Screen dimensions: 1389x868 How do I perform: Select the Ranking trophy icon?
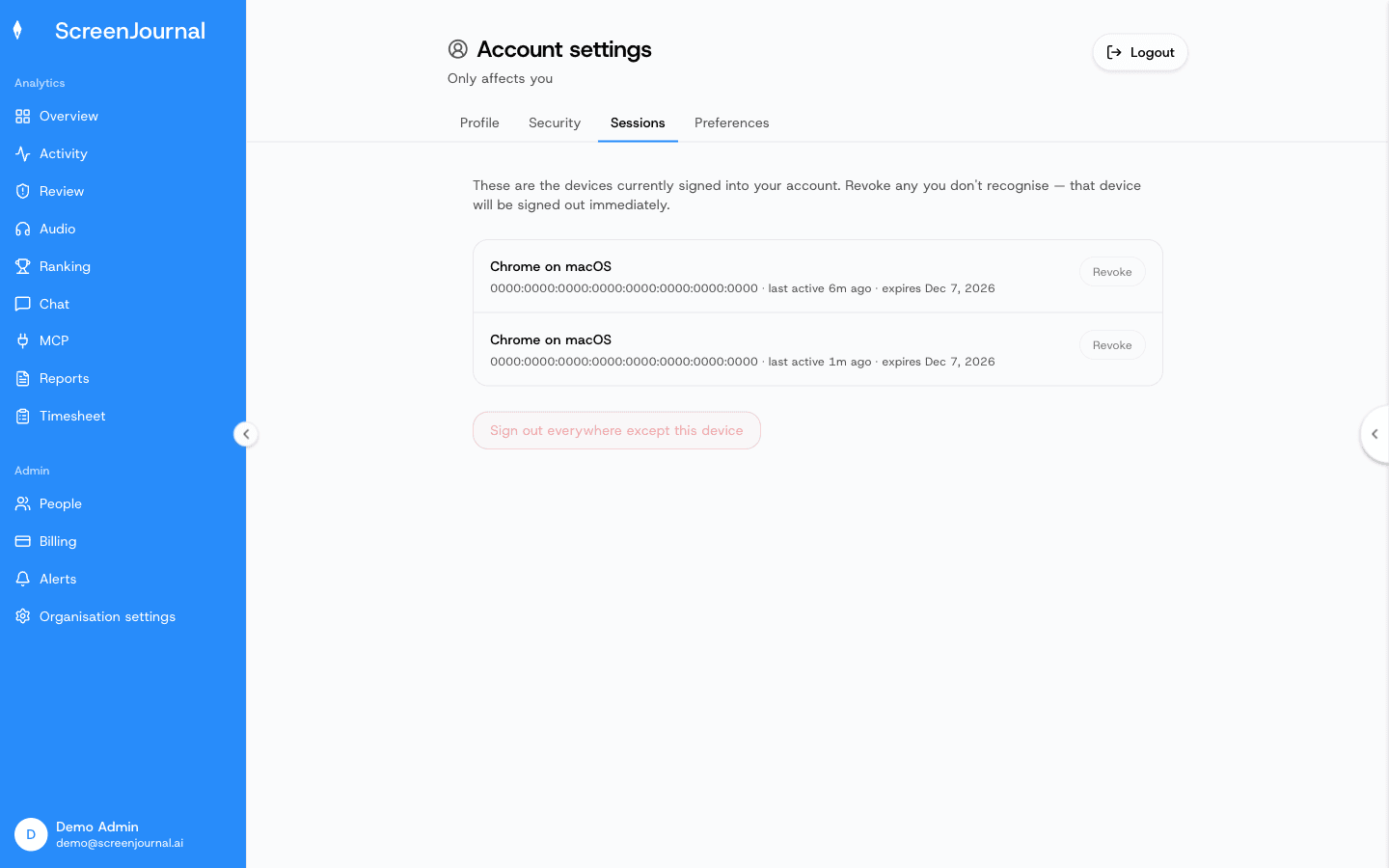pyautogui.click(x=23, y=267)
